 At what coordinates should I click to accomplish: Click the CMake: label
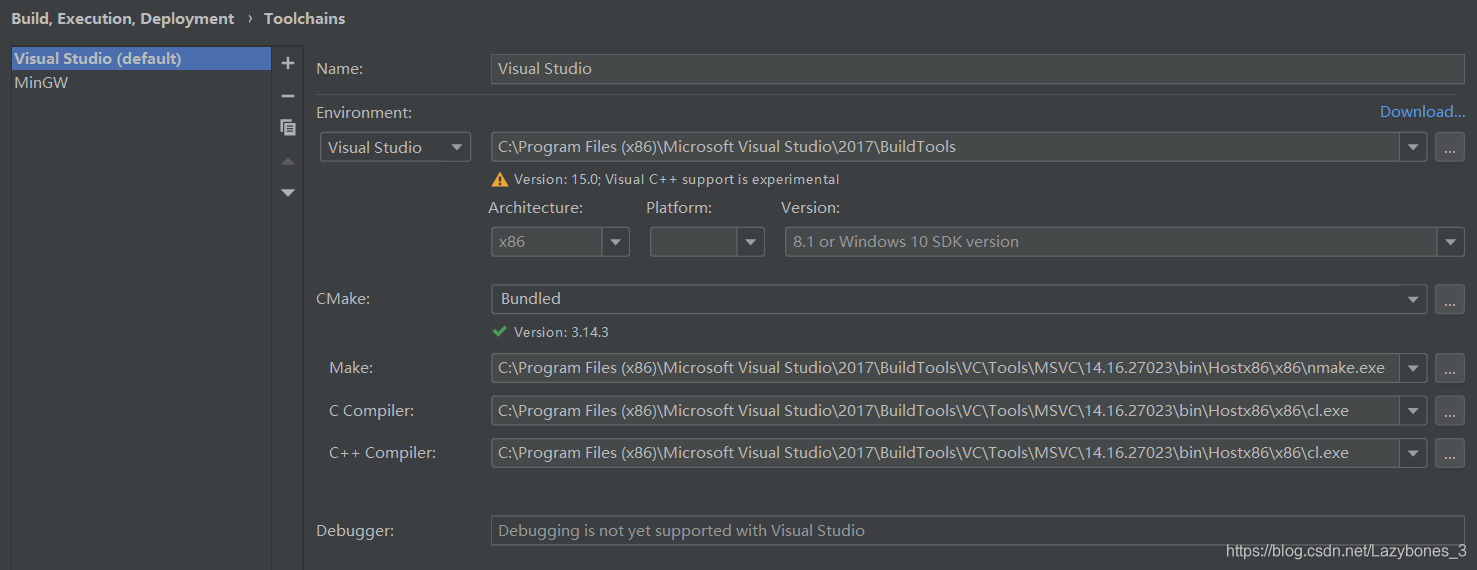click(x=343, y=299)
